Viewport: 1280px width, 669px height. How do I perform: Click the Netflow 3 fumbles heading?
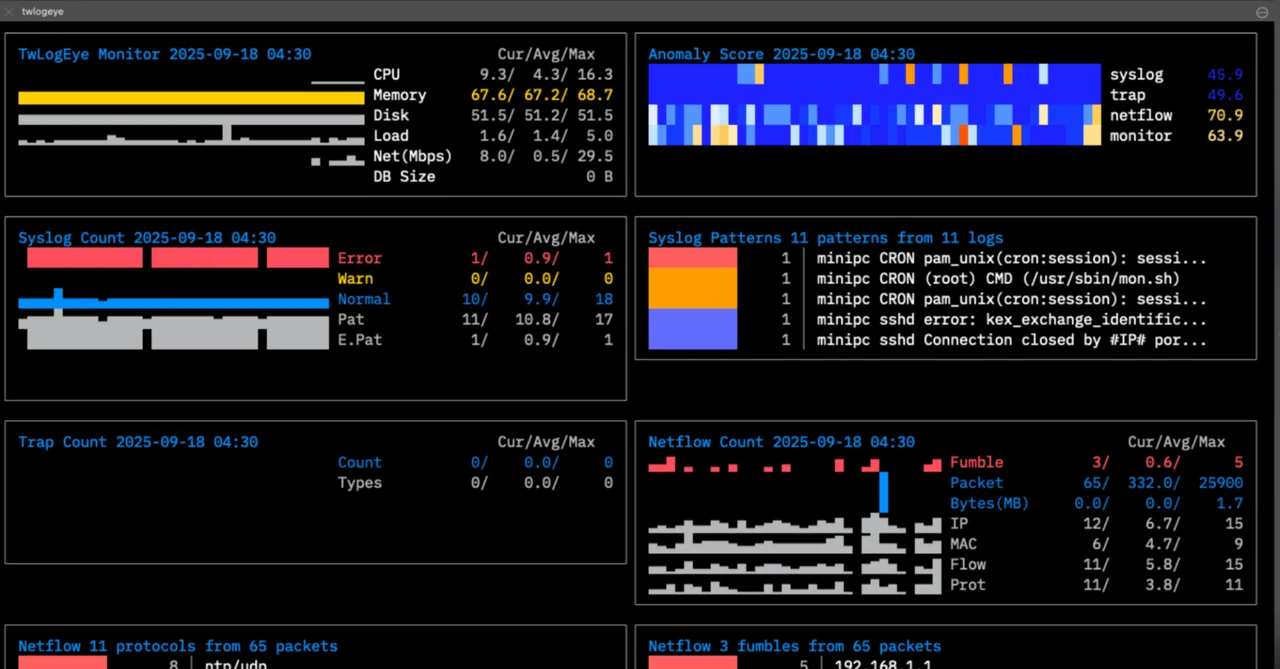coord(794,646)
